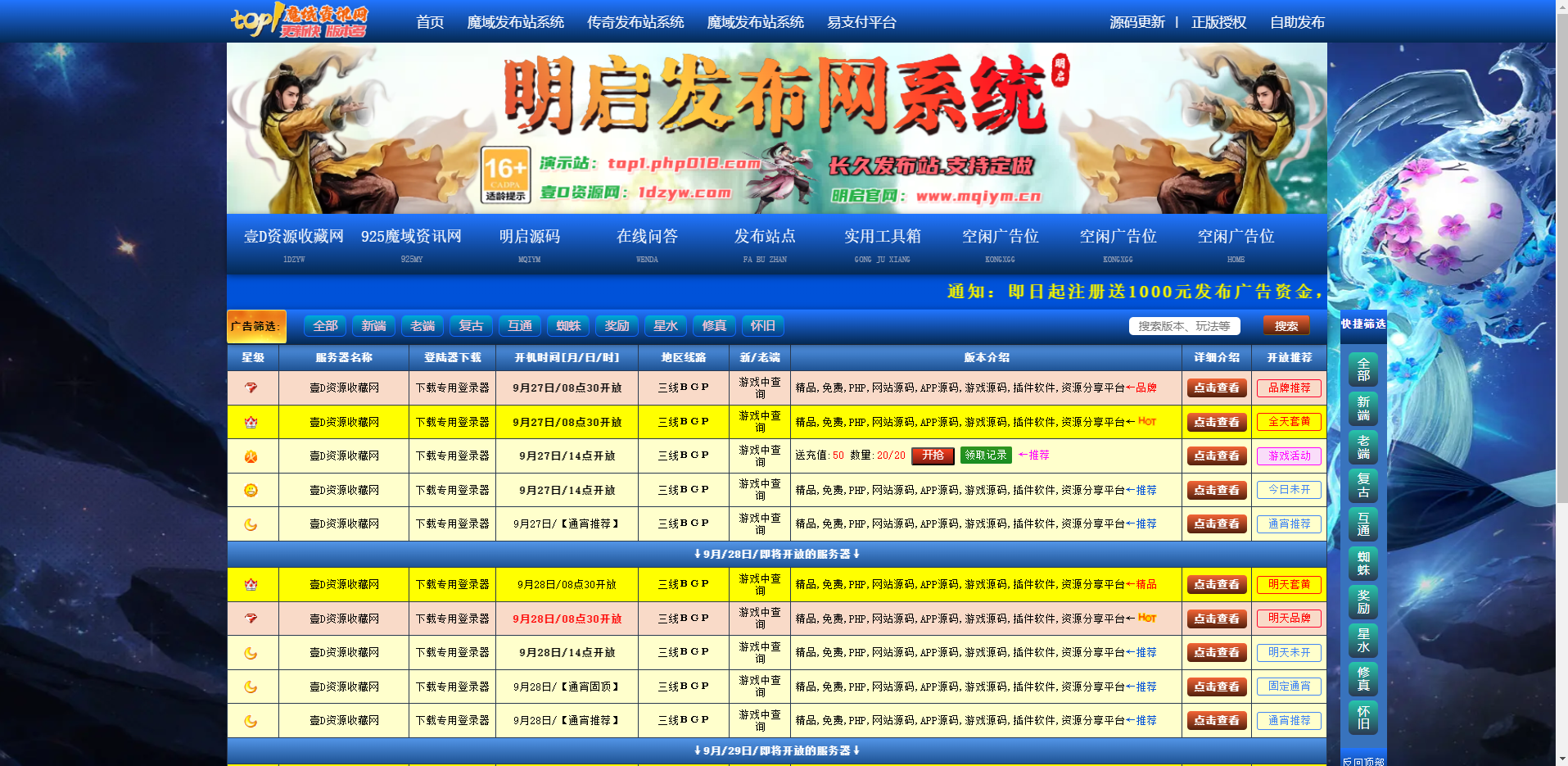Click the 全天套黄 tag

[1289, 422]
